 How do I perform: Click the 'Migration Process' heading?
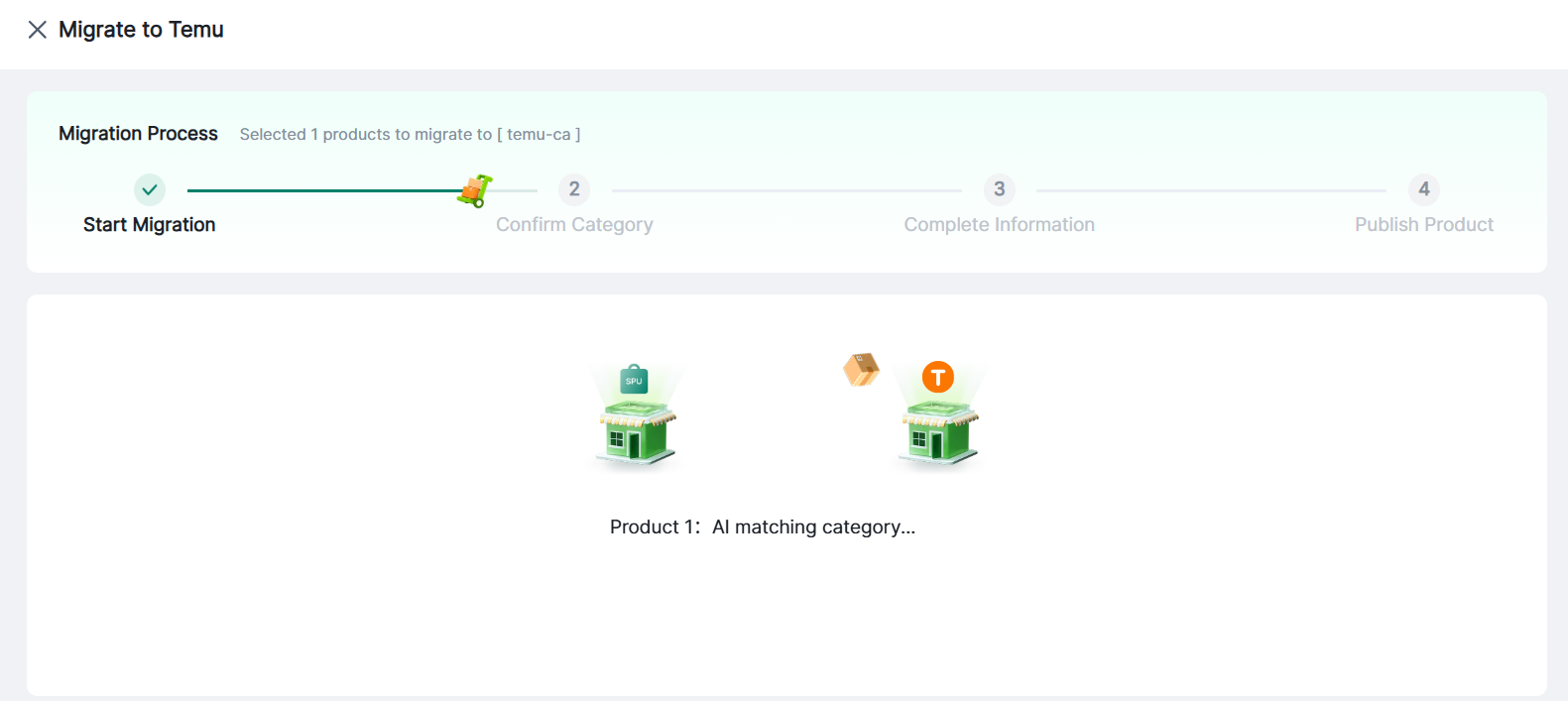tap(138, 134)
